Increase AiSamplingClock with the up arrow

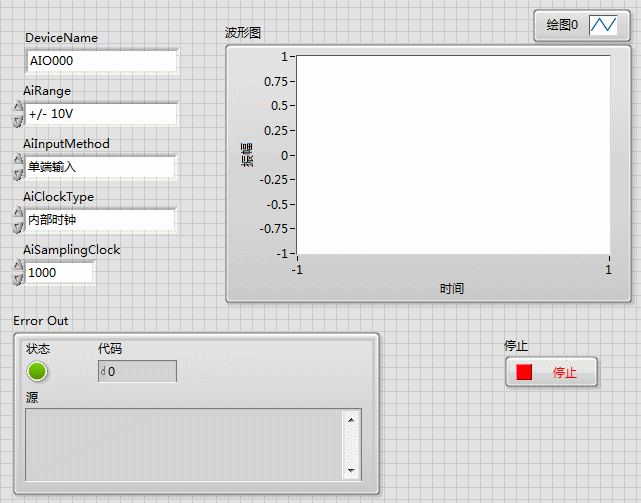[16, 267]
